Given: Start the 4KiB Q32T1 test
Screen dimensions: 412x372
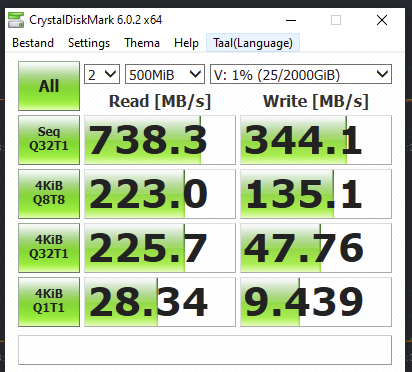Looking at the screenshot, I should pyautogui.click(x=49, y=248).
